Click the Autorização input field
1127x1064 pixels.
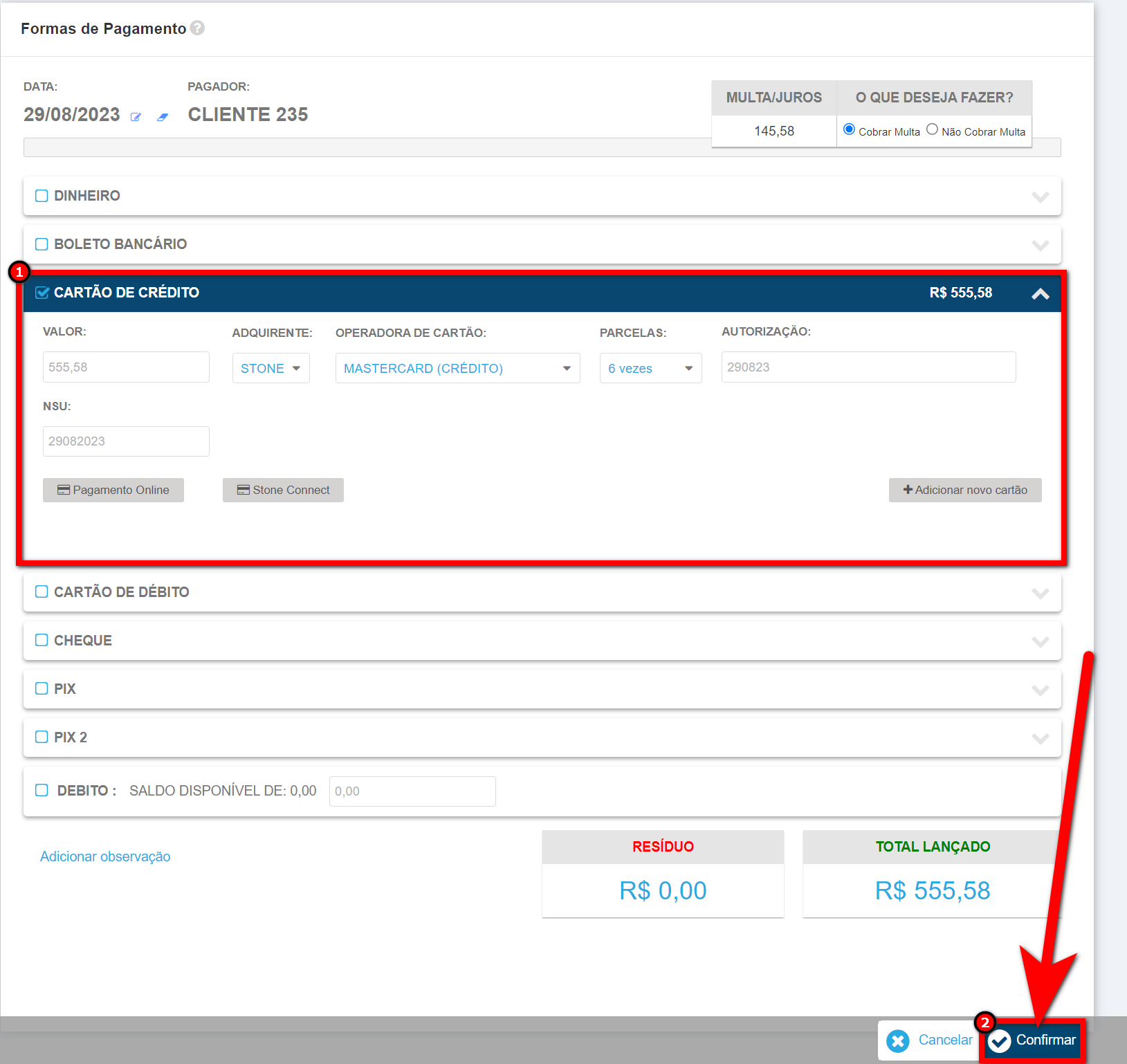tap(868, 367)
